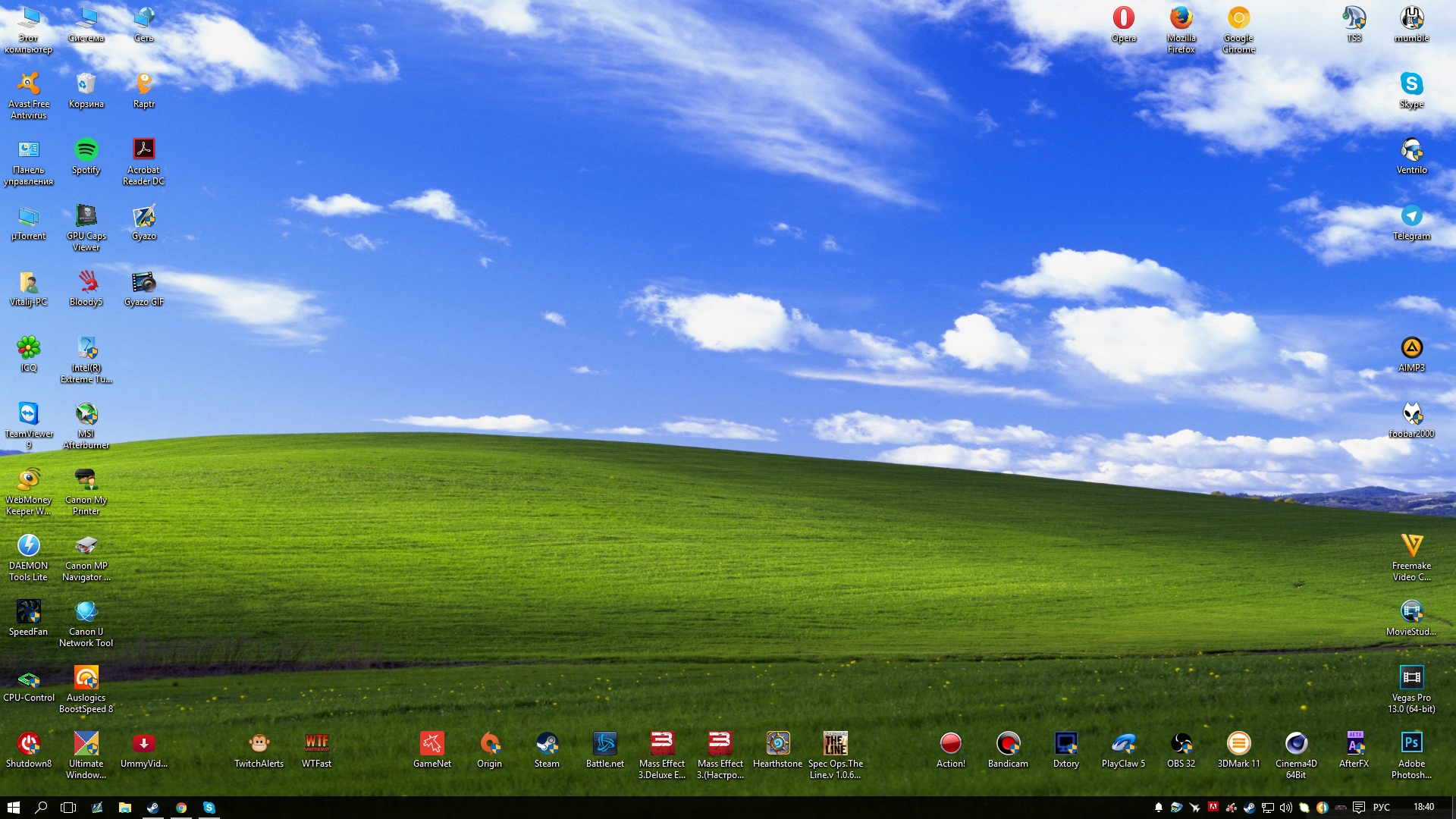The width and height of the screenshot is (1456, 819).
Task: Open the Action Center notifications icon
Action: [x=1359, y=808]
